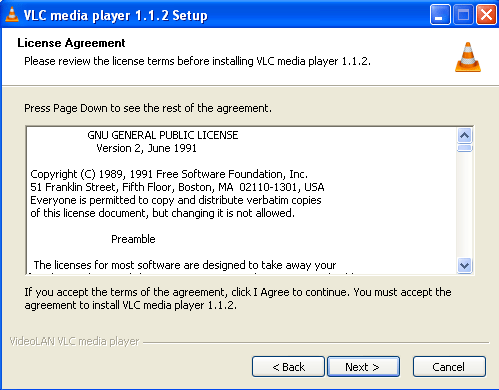Click the VideoLAN VLC media player branding text
The height and width of the screenshot is (390, 499).
point(74,341)
